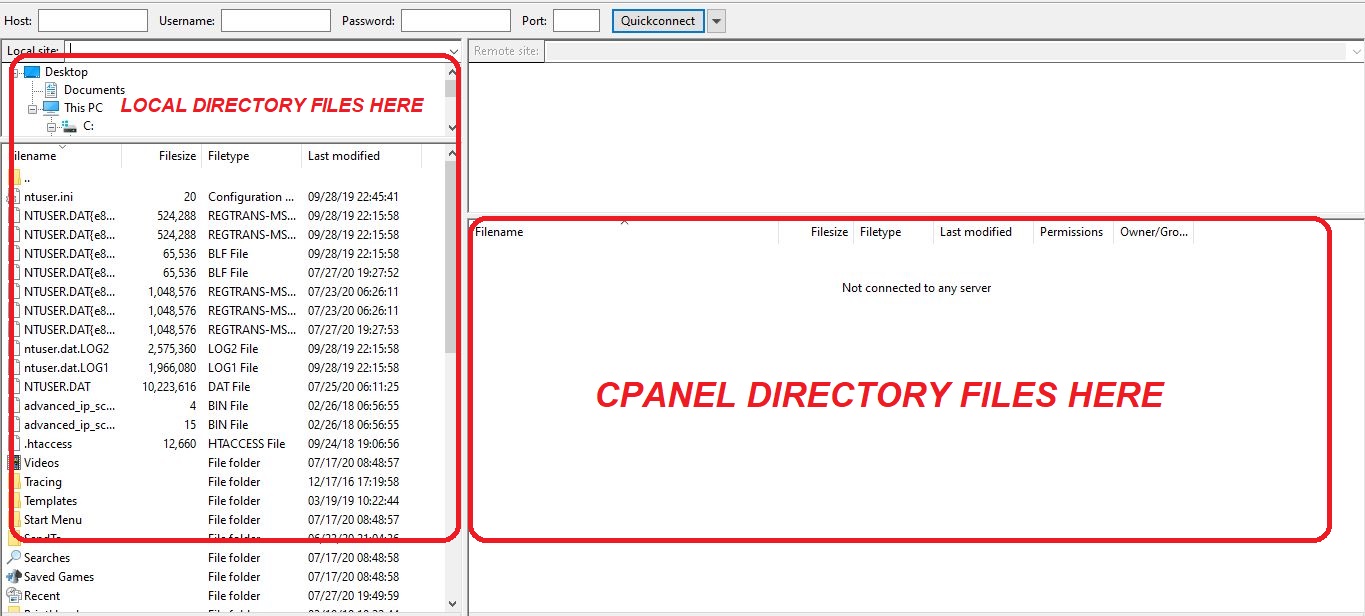
Task: Click the Desktop icon in local tree
Action: pos(32,72)
